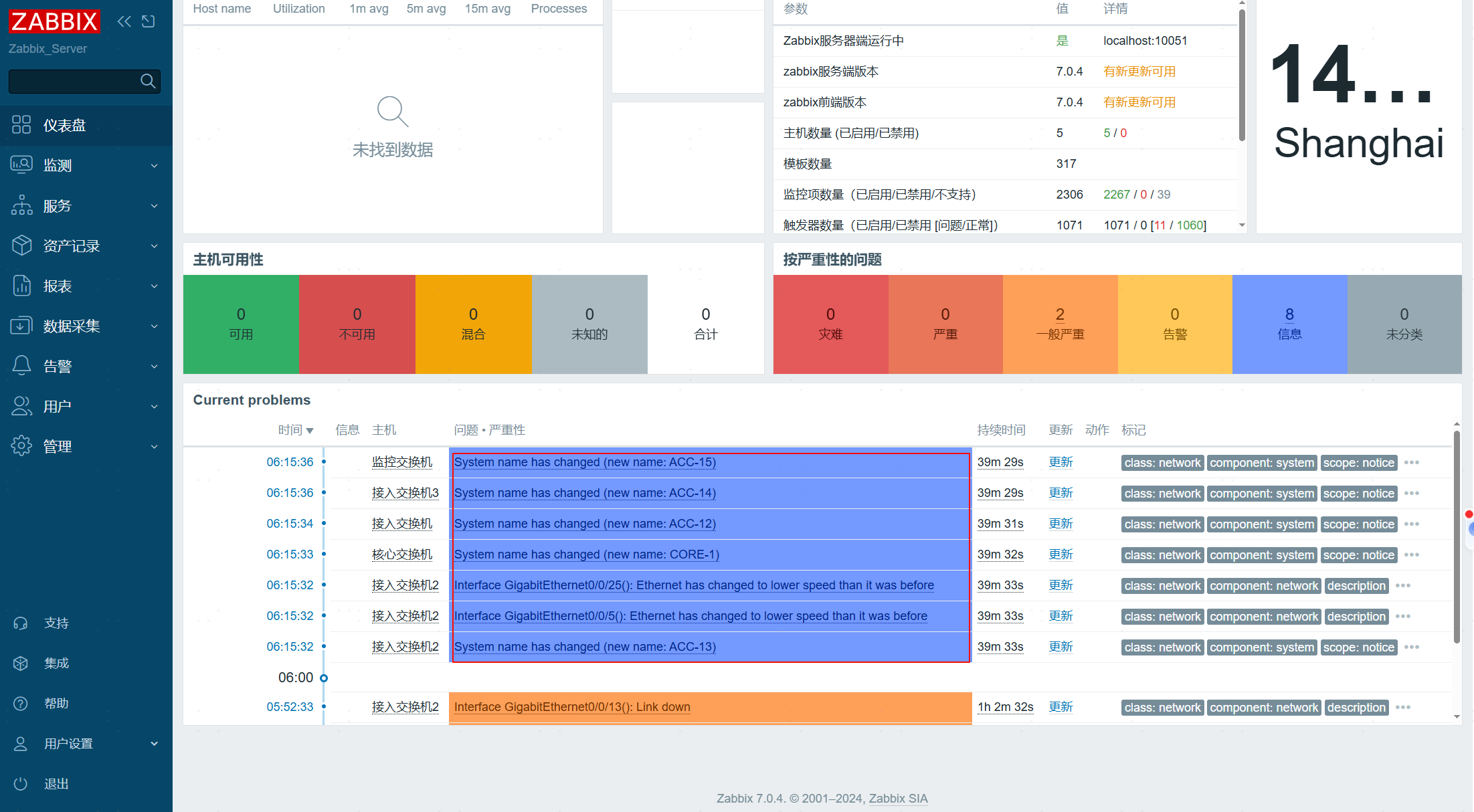Screen dimensions: 1474x812
Task: Expand the 监测 menu chevron
Action: pos(155,166)
